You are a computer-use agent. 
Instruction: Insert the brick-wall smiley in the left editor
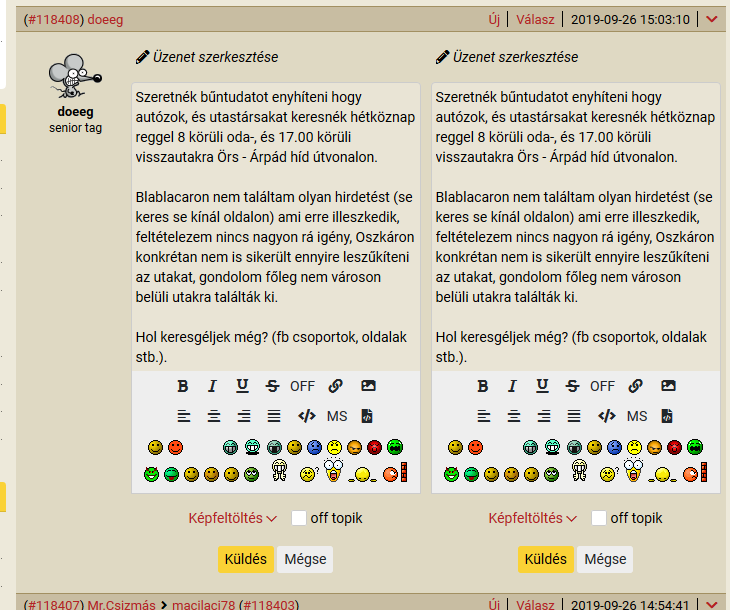pyautogui.click(x=395, y=473)
